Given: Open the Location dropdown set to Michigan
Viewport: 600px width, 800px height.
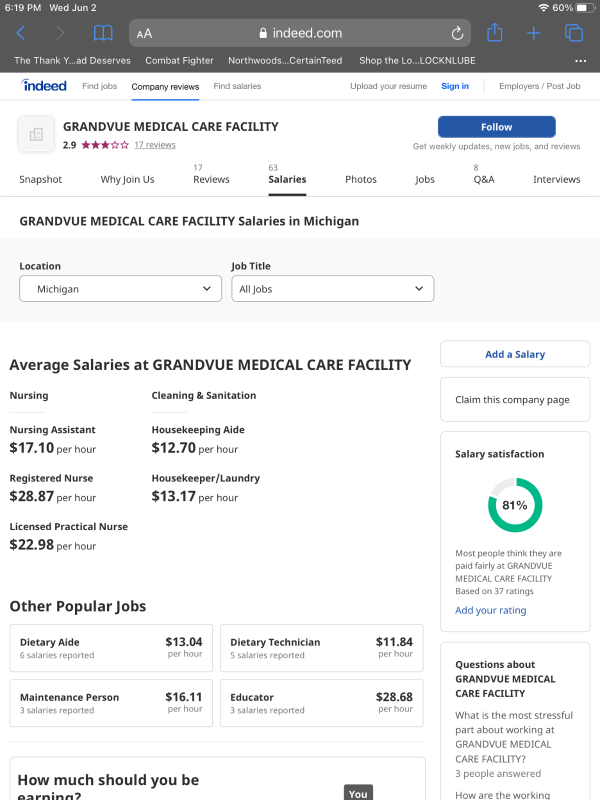Looking at the screenshot, I should click(120, 289).
